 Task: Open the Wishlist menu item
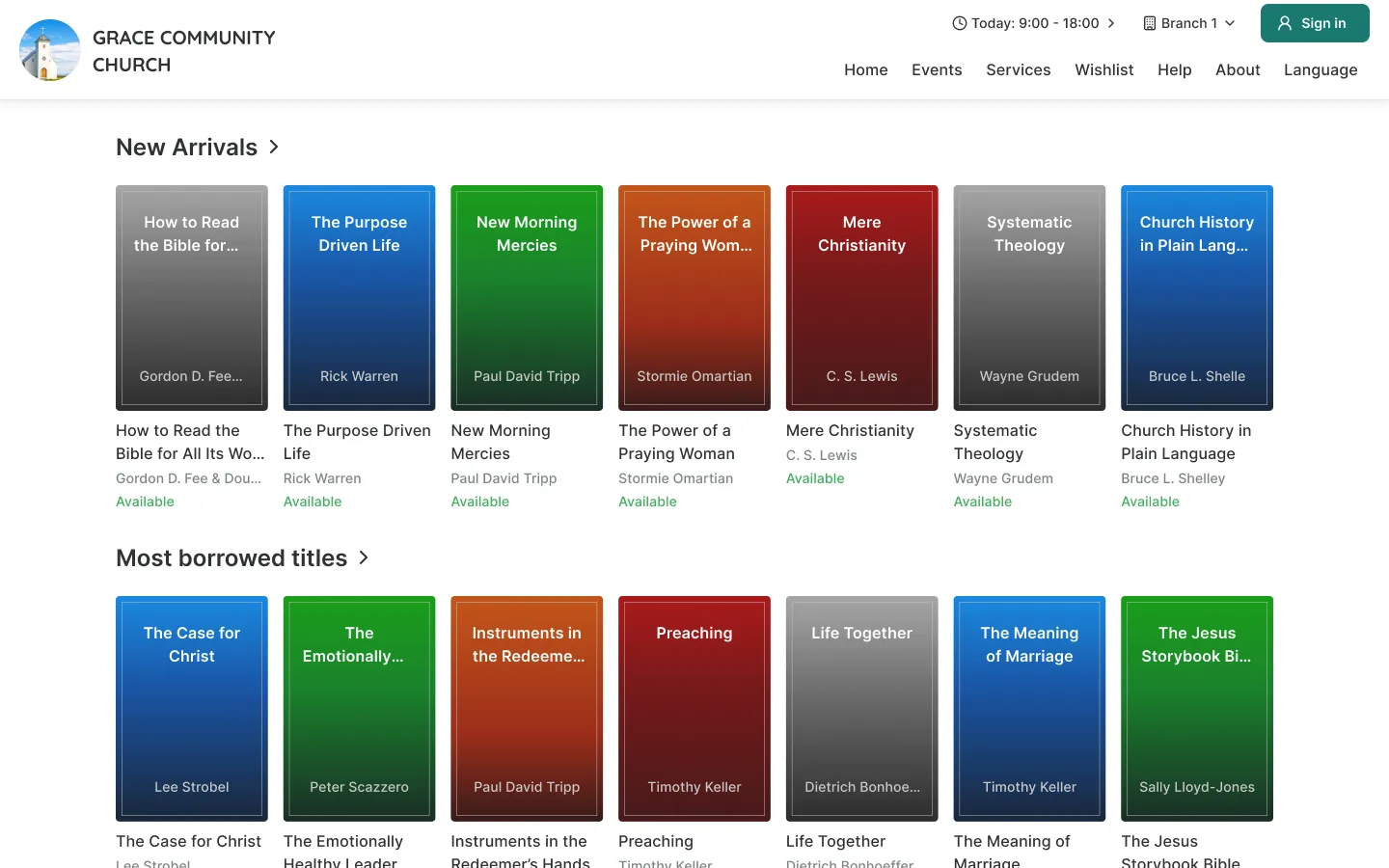click(x=1104, y=69)
